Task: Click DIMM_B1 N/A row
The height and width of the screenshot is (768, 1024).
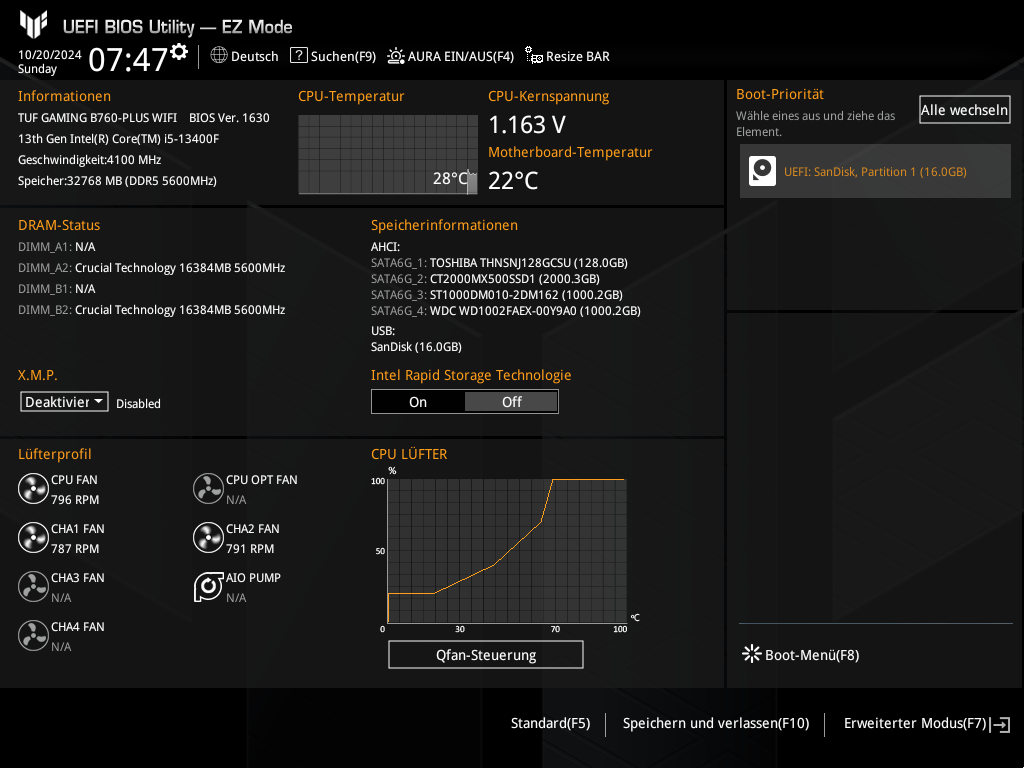Action: click(x=57, y=289)
